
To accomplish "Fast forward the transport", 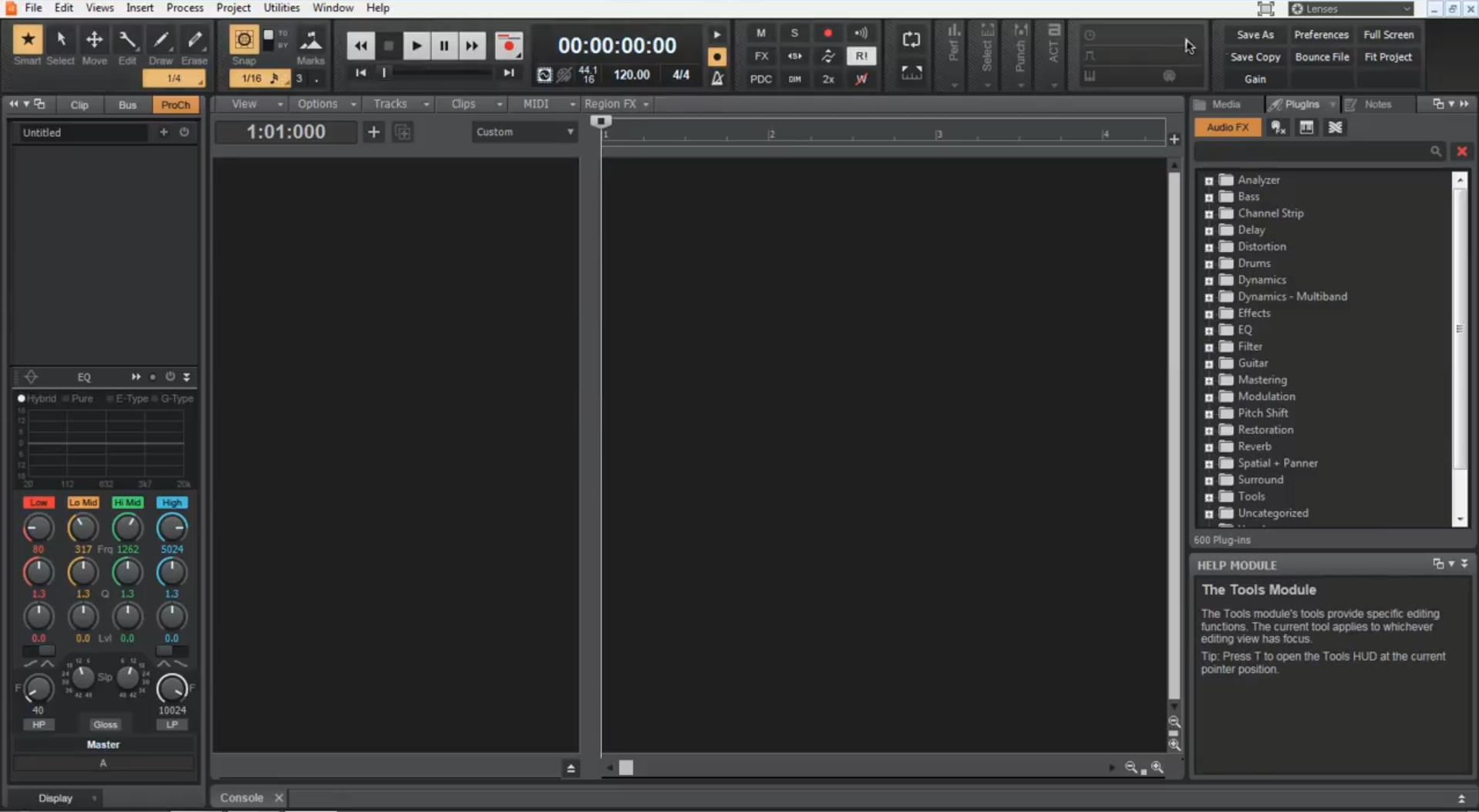I will [x=472, y=45].
